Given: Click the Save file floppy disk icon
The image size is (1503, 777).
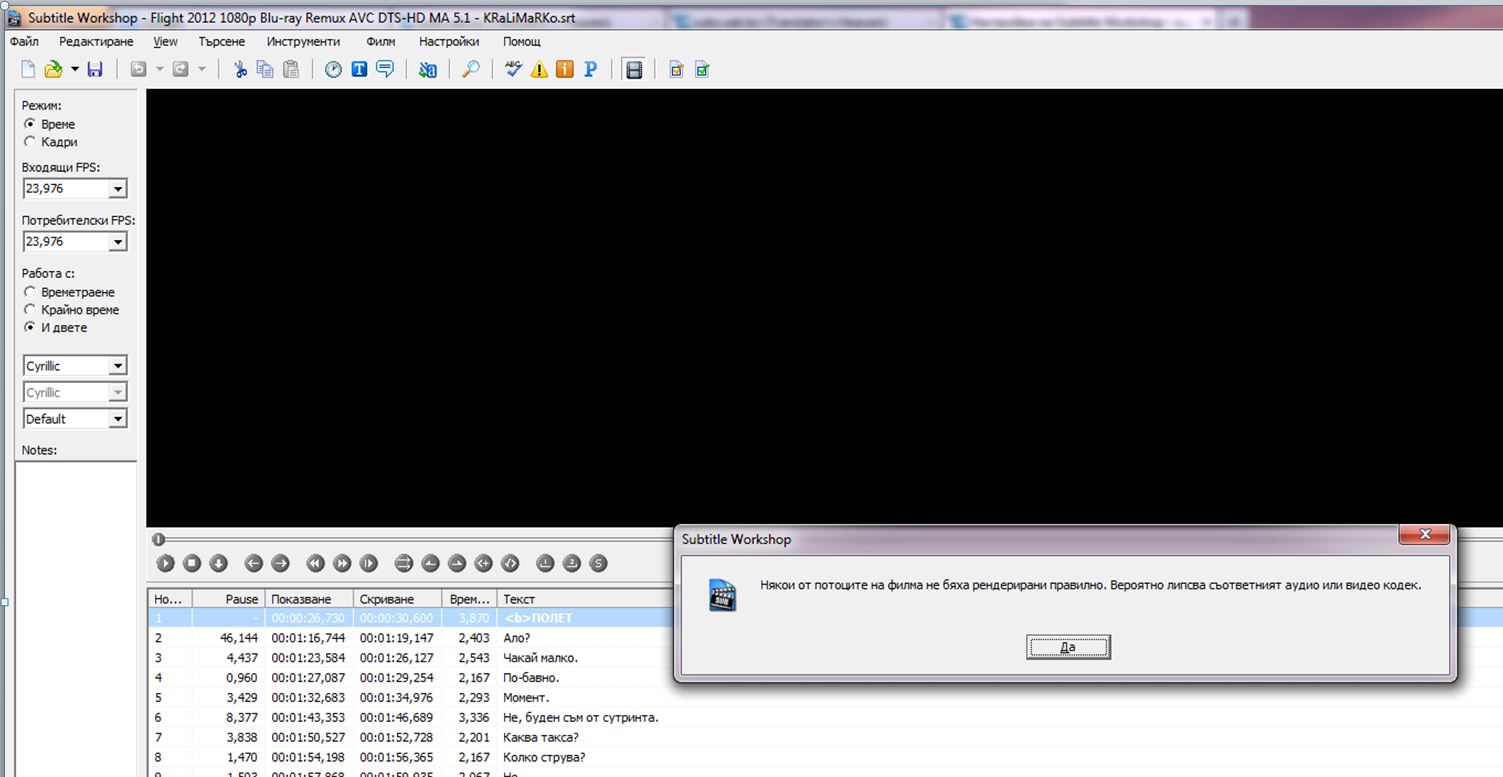Looking at the screenshot, I should coord(95,69).
